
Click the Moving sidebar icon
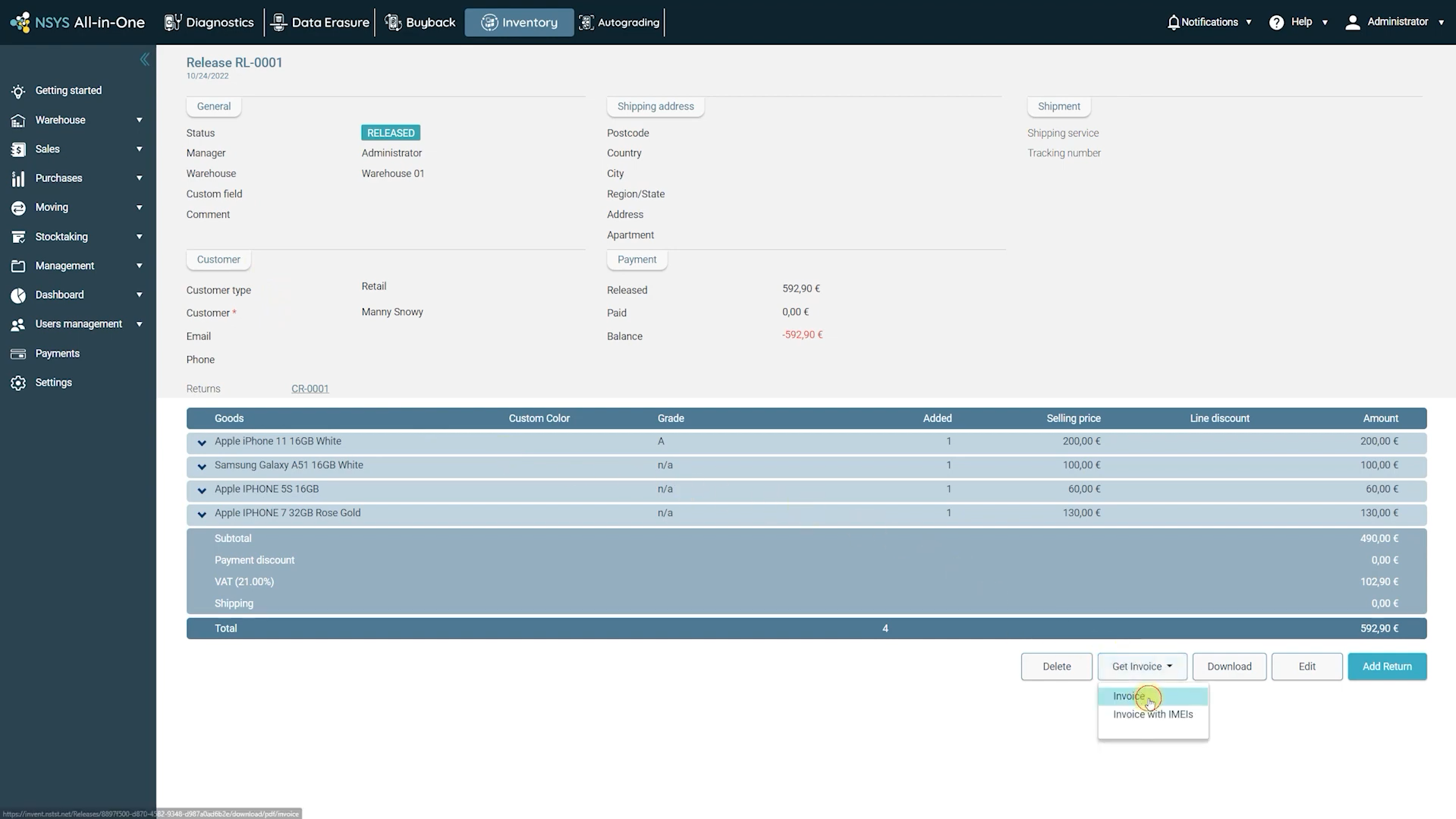point(18,207)
